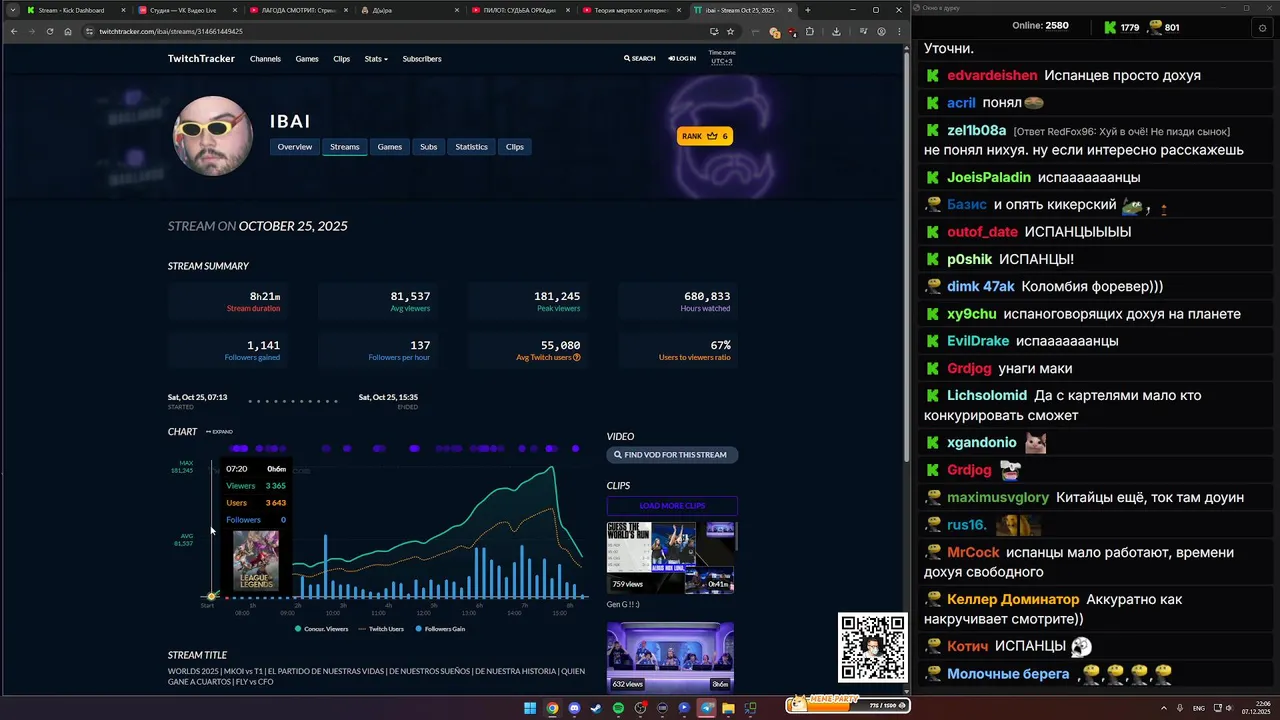Image resolution: width=1280 pixels, height=720 pixels.
Task: Open the Chrome profile icon
Action: tap(881, 31)
